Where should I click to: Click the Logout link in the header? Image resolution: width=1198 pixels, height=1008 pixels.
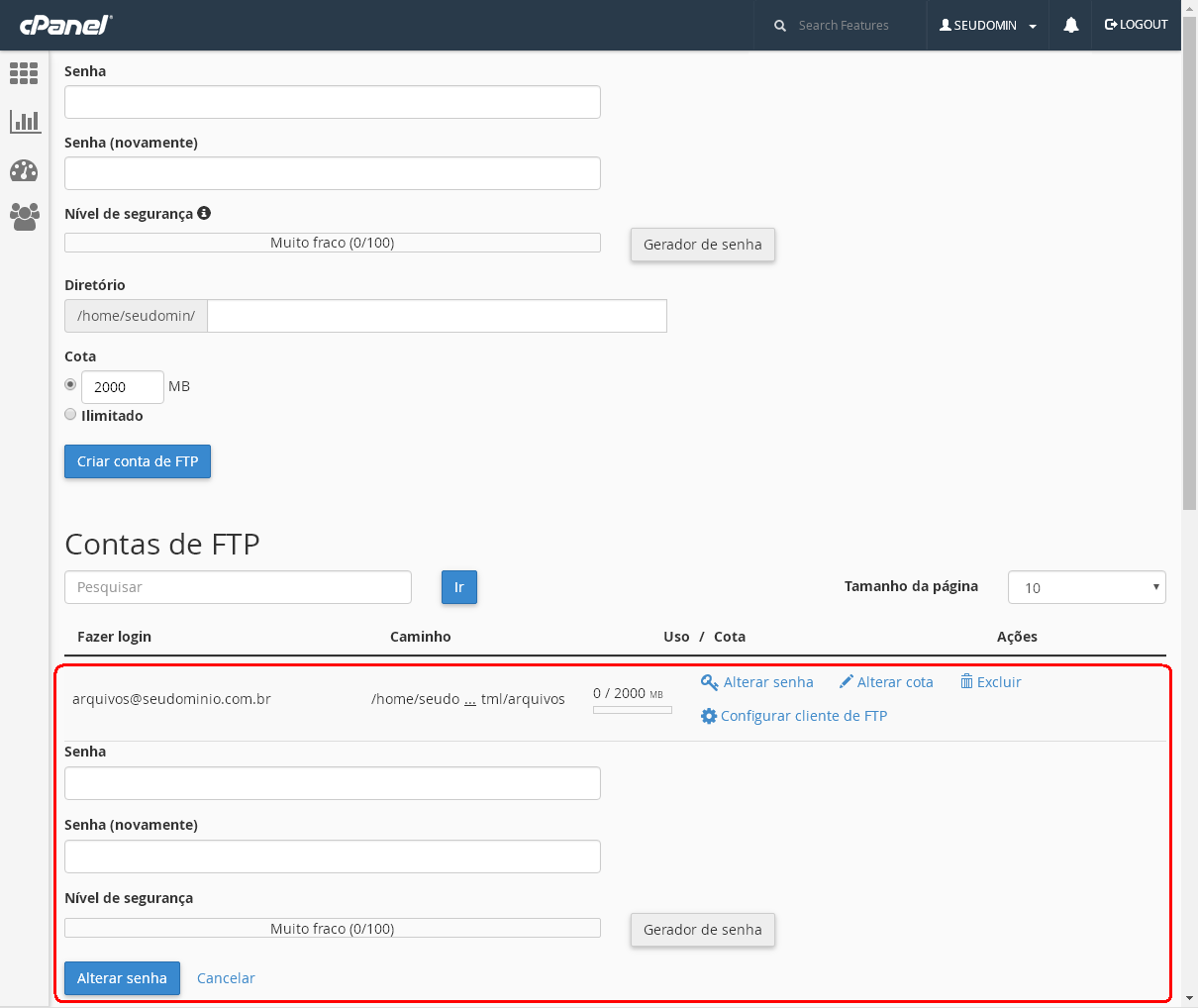pyautogui.click(x=1136, y=25)
